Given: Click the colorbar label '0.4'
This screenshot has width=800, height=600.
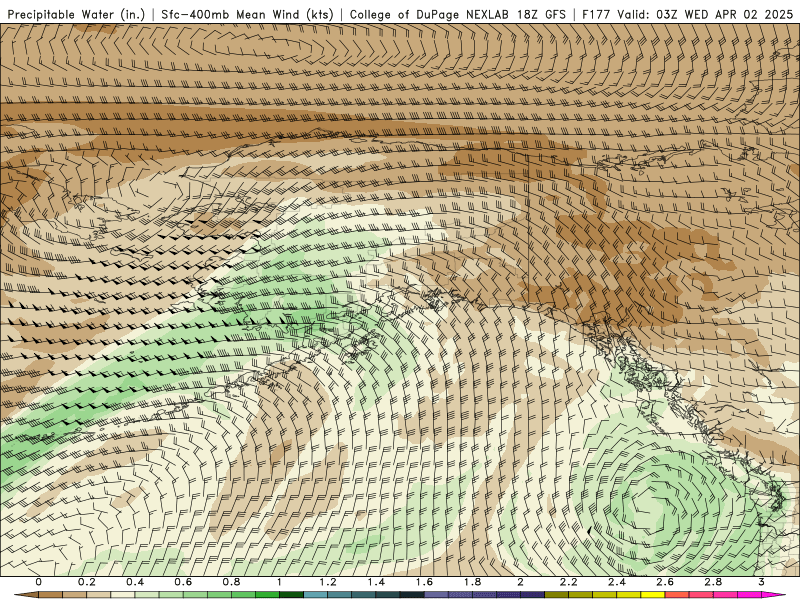Looking at the screenshot, I should coord(135,583).
